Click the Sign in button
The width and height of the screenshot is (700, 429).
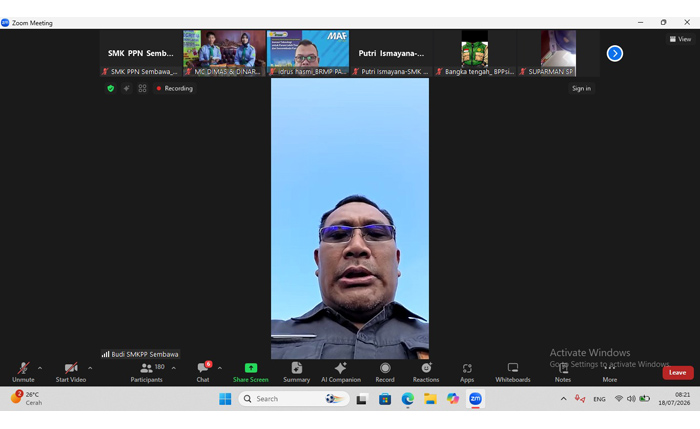pos(581,88)
